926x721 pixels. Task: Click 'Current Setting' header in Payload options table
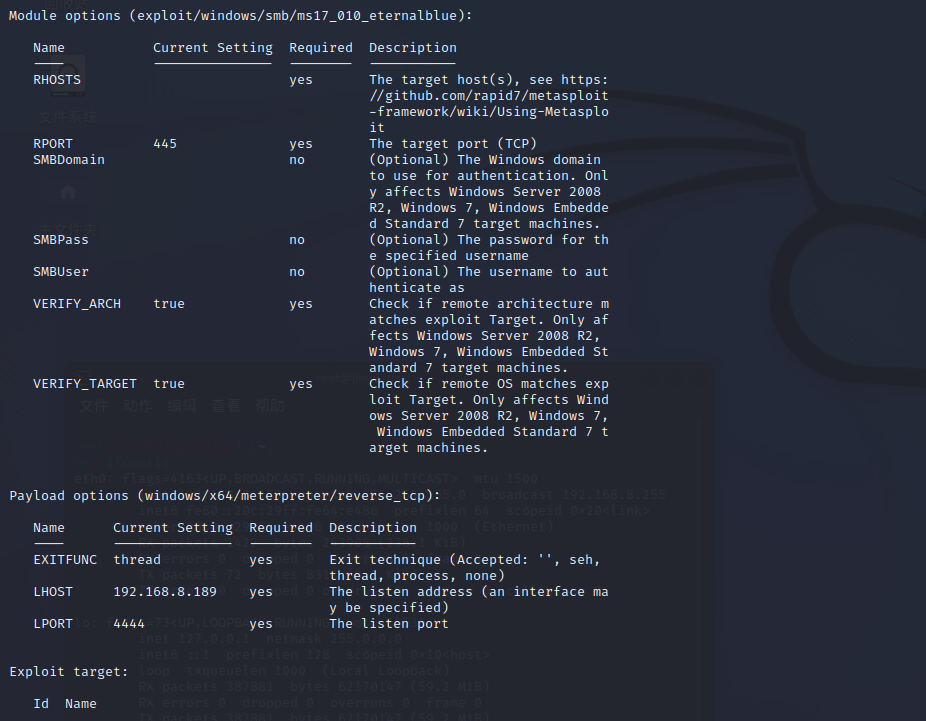(173, 528)
